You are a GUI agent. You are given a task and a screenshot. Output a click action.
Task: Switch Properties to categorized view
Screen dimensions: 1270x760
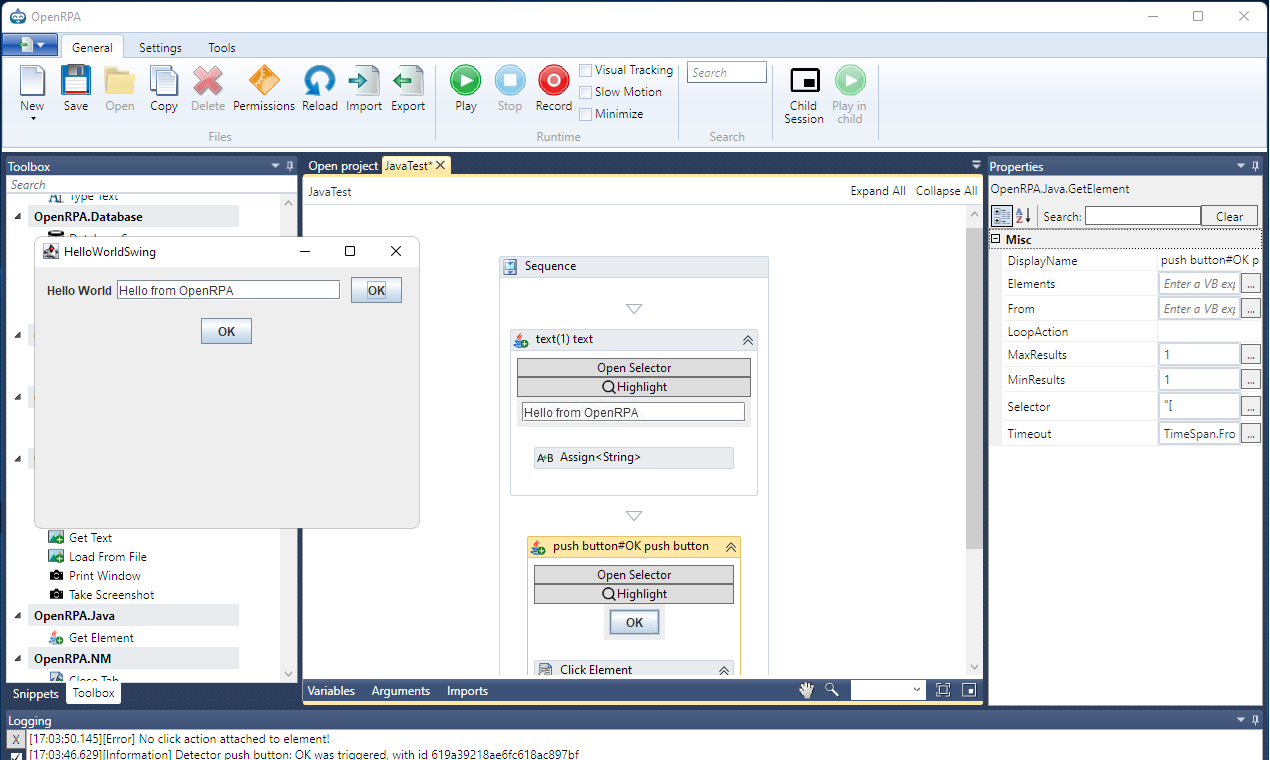click(1002, 216)
